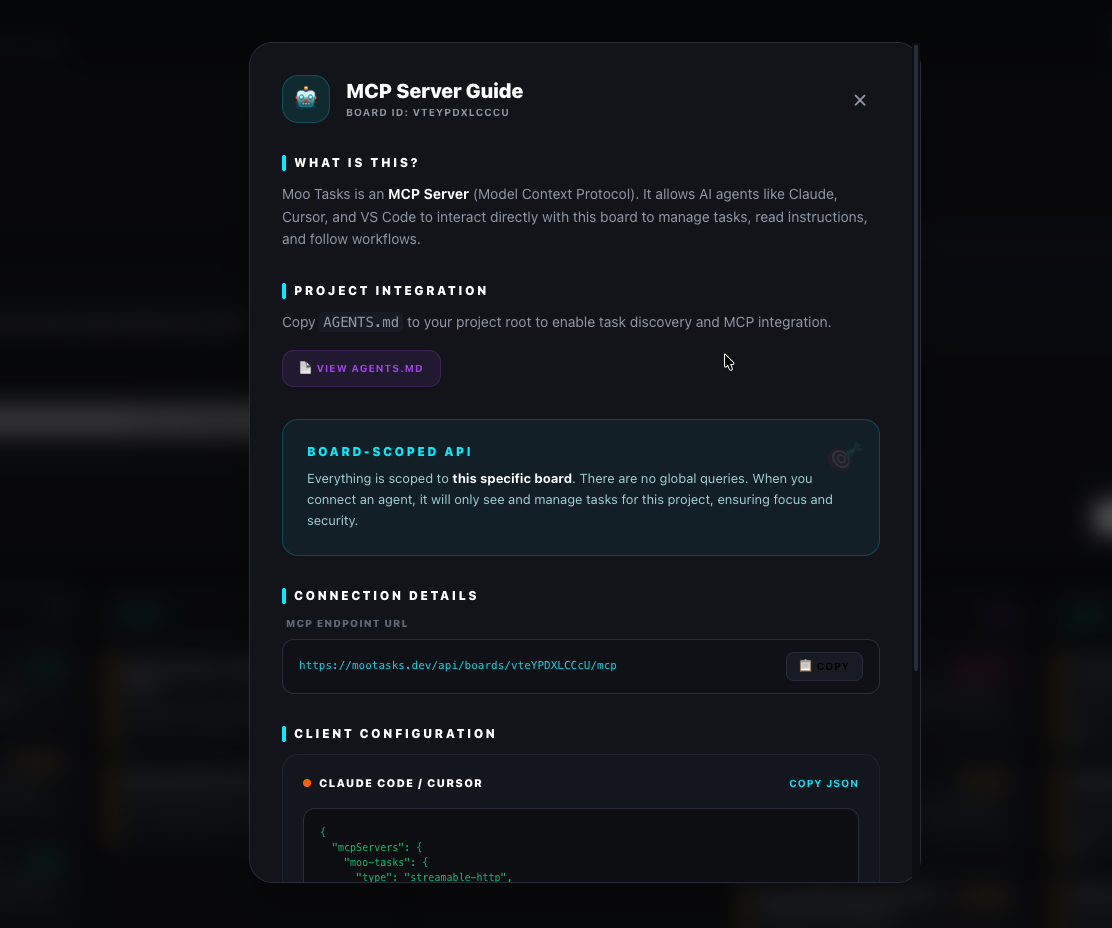Select the MCP endpoint URL text
The image size is (1112, 928).
click(458, 665)
